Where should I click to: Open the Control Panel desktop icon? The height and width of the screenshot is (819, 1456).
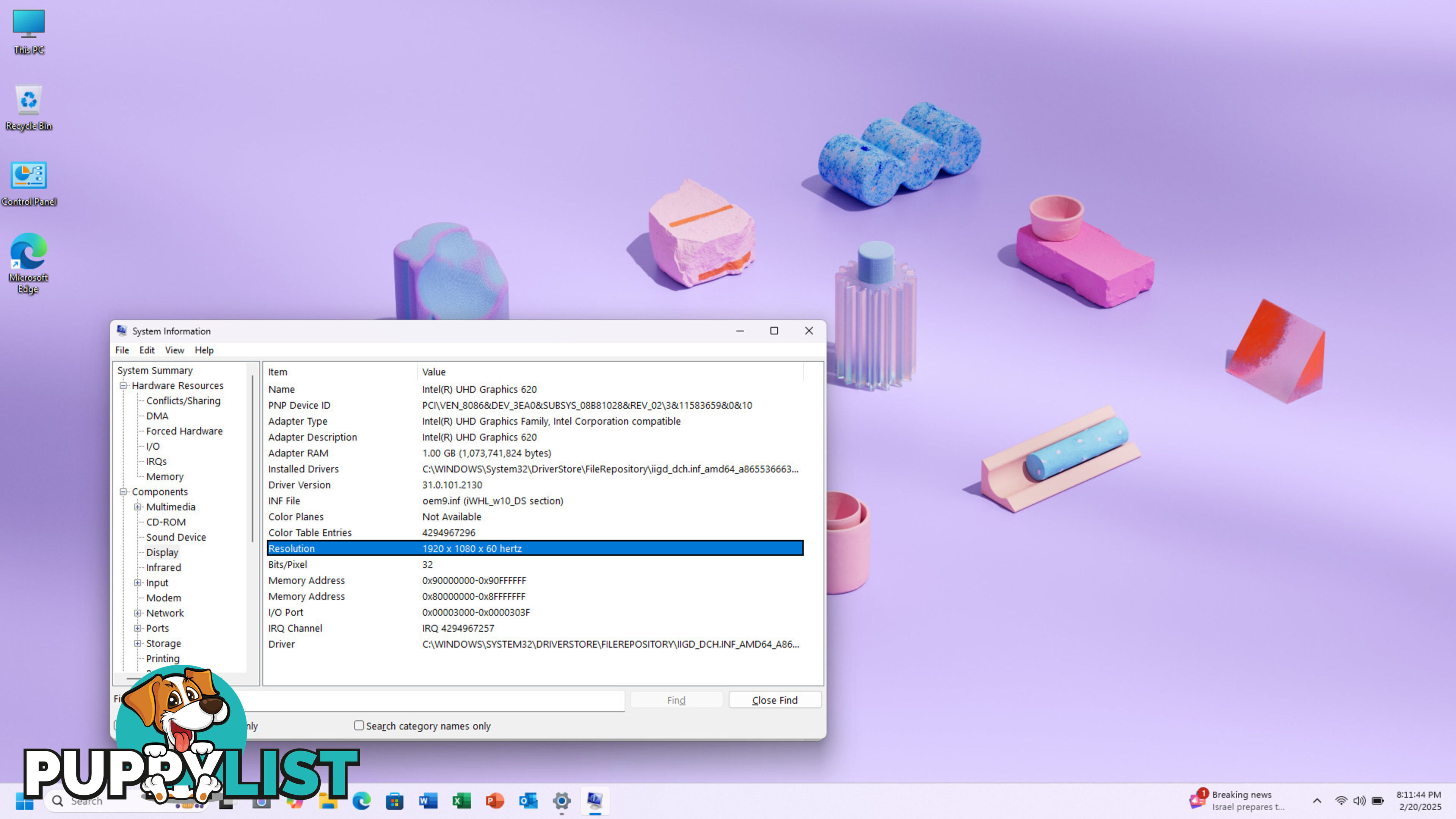coord(28,183)
